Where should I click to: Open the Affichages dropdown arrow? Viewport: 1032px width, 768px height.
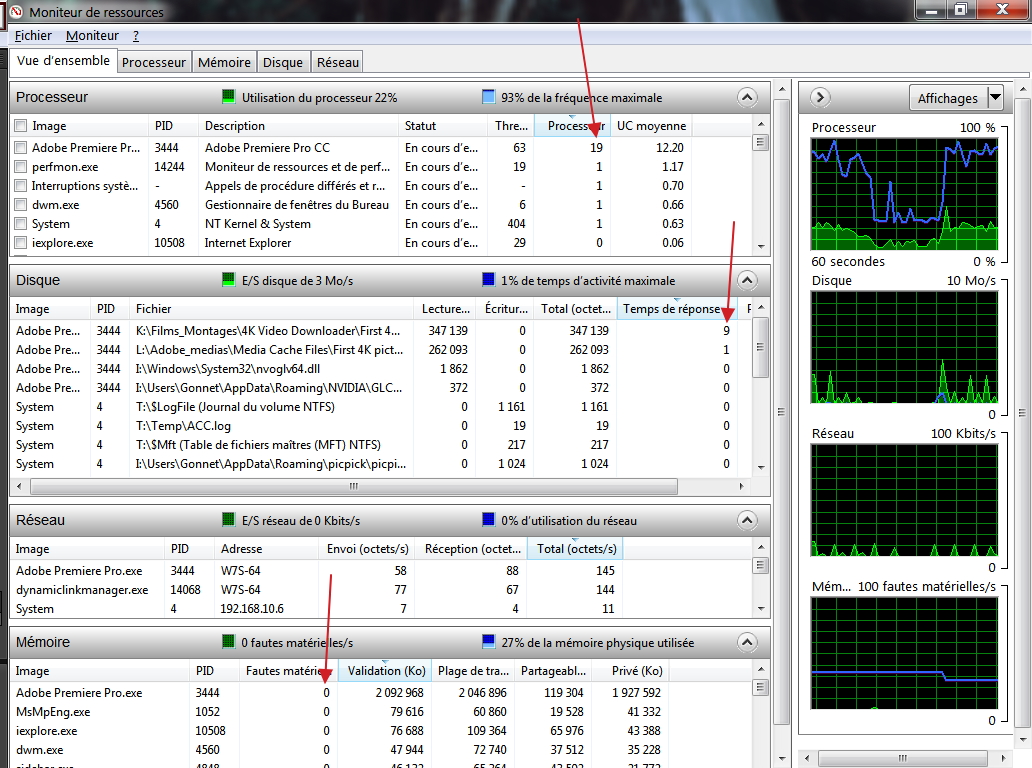(995, 97)
